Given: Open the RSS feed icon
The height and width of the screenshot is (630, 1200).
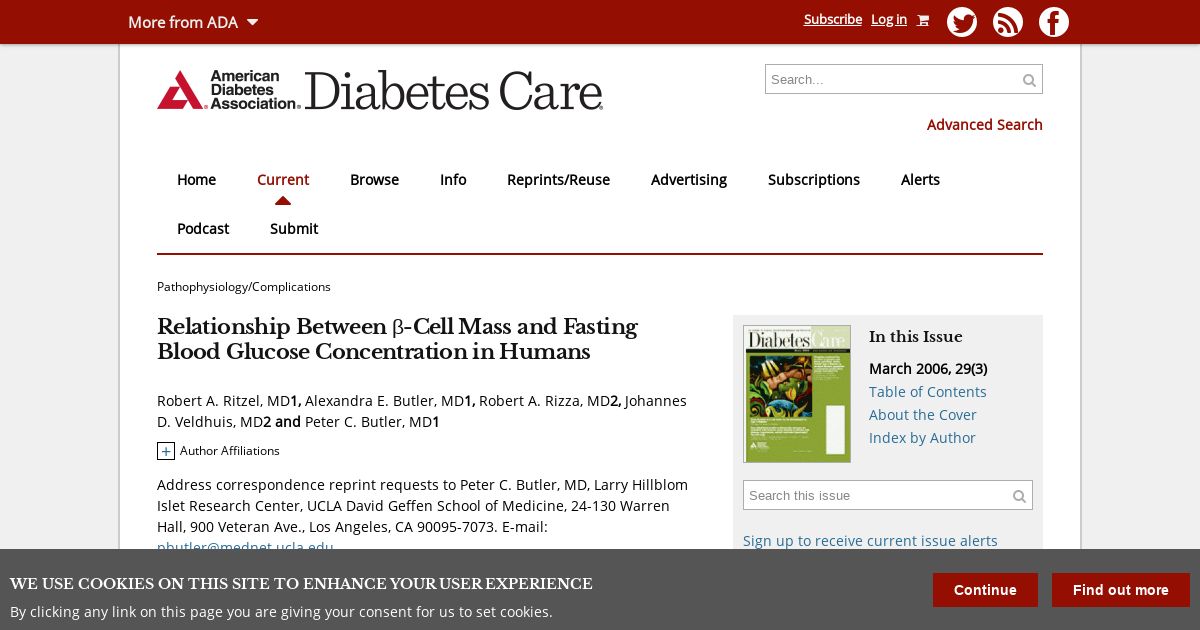Looking at the screenshot, I should [x=1007, y=22].
